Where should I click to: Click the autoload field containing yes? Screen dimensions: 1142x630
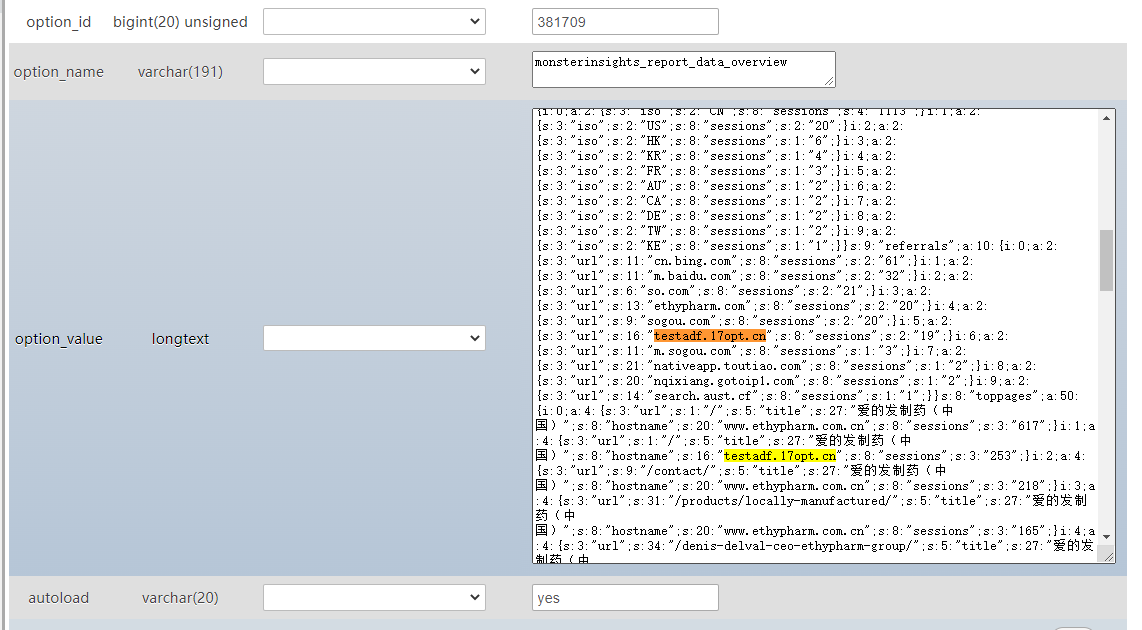[x=625, y=598]
